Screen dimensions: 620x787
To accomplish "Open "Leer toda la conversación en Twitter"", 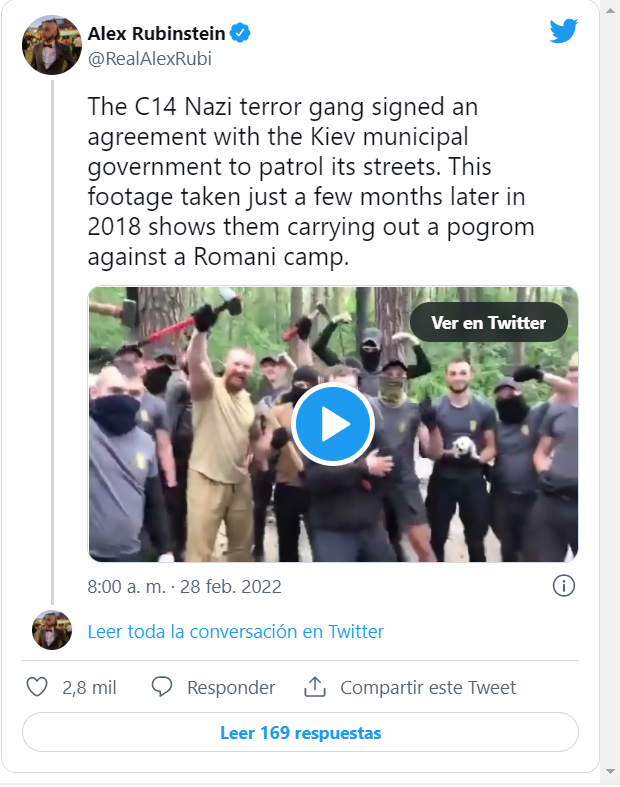I will [x=236, y=631].
